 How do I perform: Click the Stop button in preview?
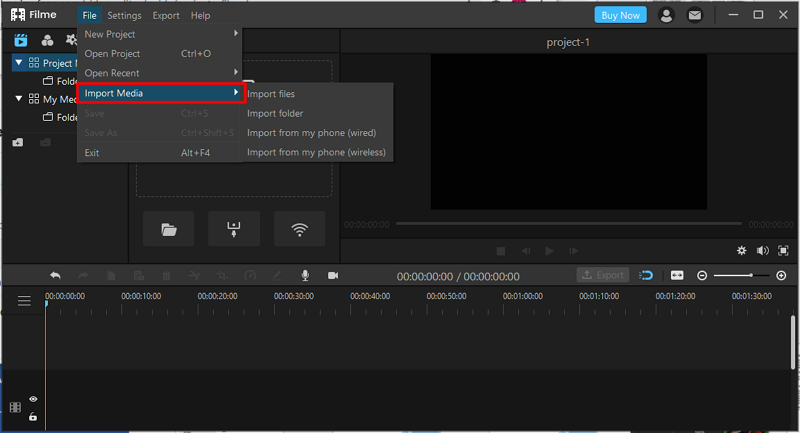pos(501,251)
